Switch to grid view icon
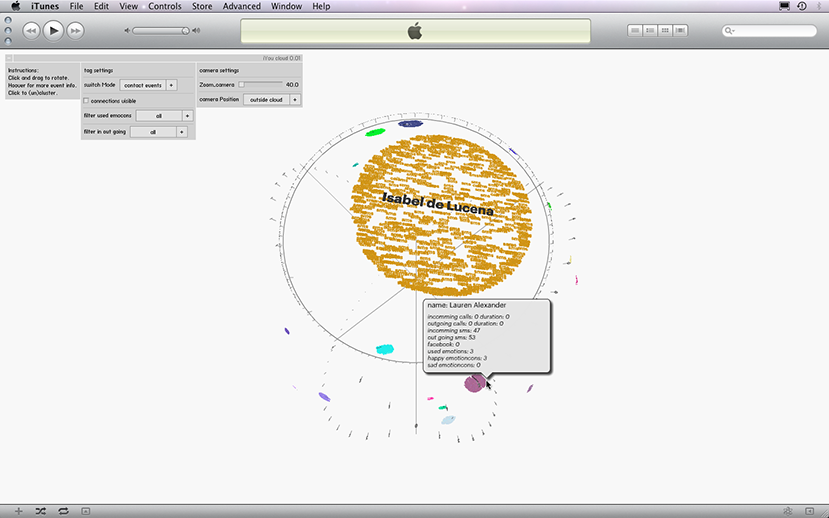 (666, 31)
